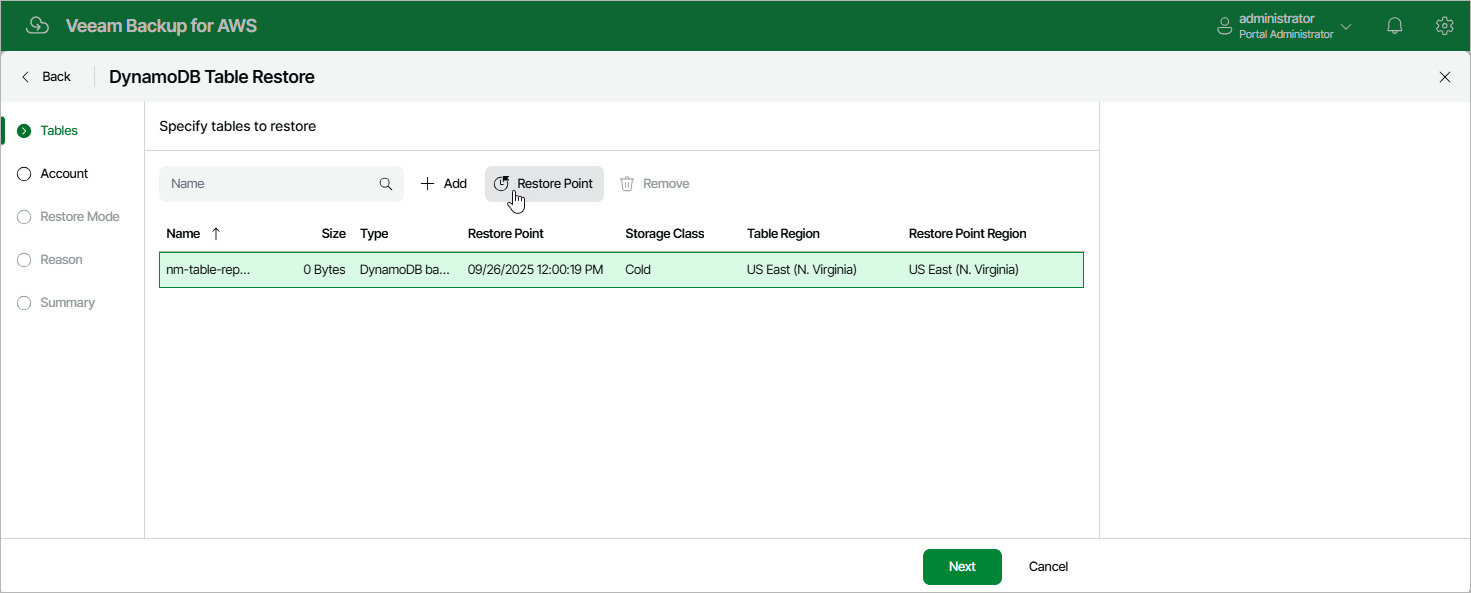Sort by Restore Point column header
Viewport: 1471px width, 593px height.
point(506,234)
